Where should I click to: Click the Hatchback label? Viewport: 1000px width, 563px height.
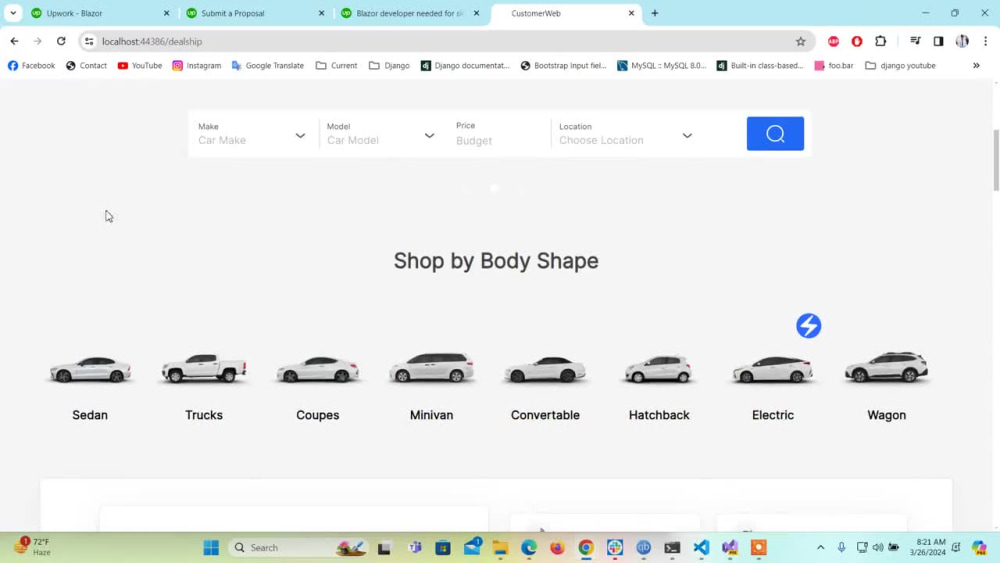659,415
